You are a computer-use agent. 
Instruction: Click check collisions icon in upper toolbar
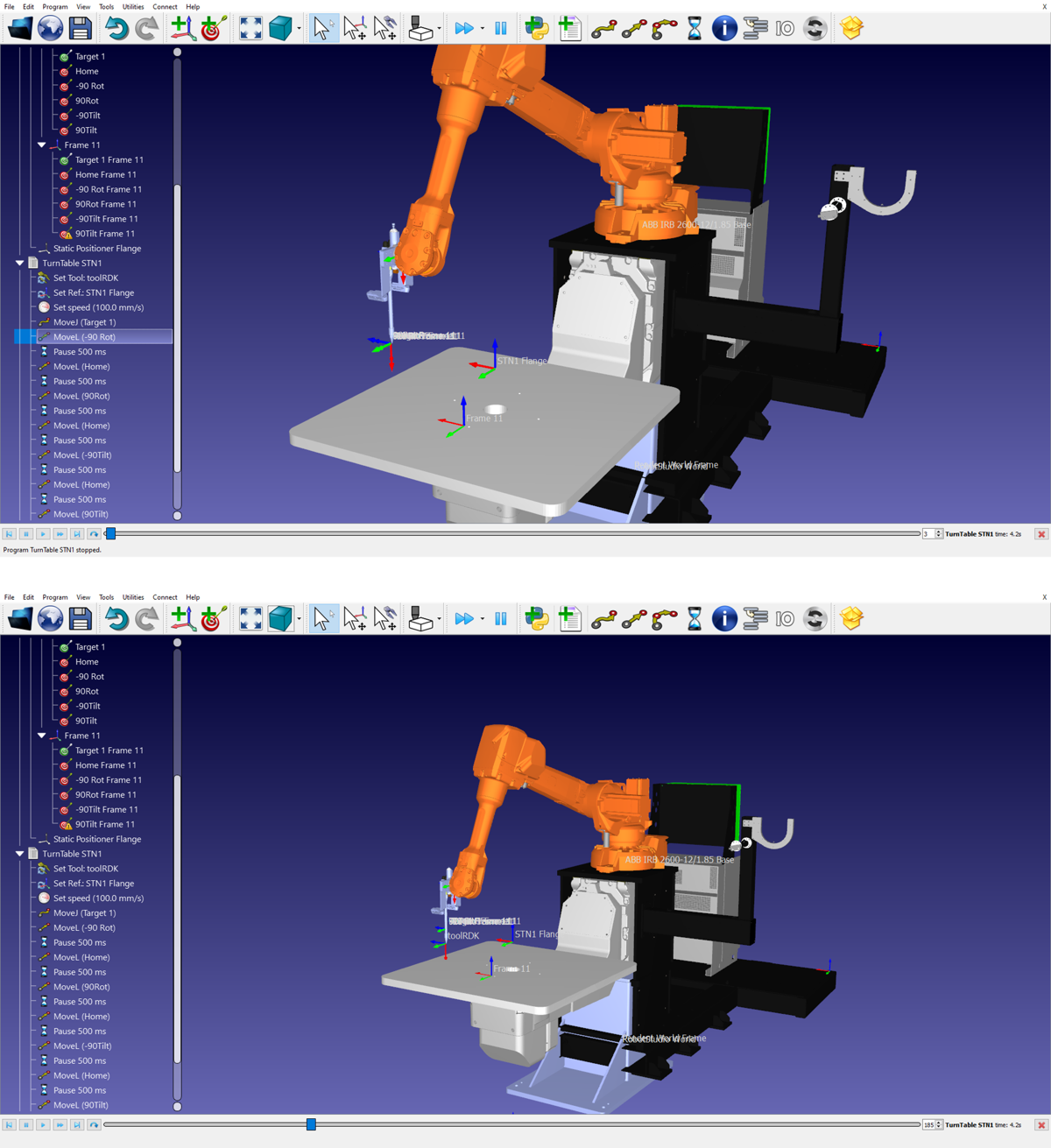tap(420, 28)
